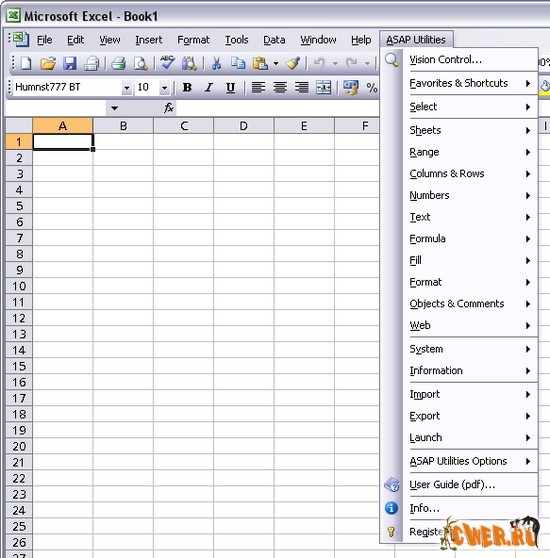The image size is (550, 558).
Task: Open Text submenu entry
Action: point(470,217)
